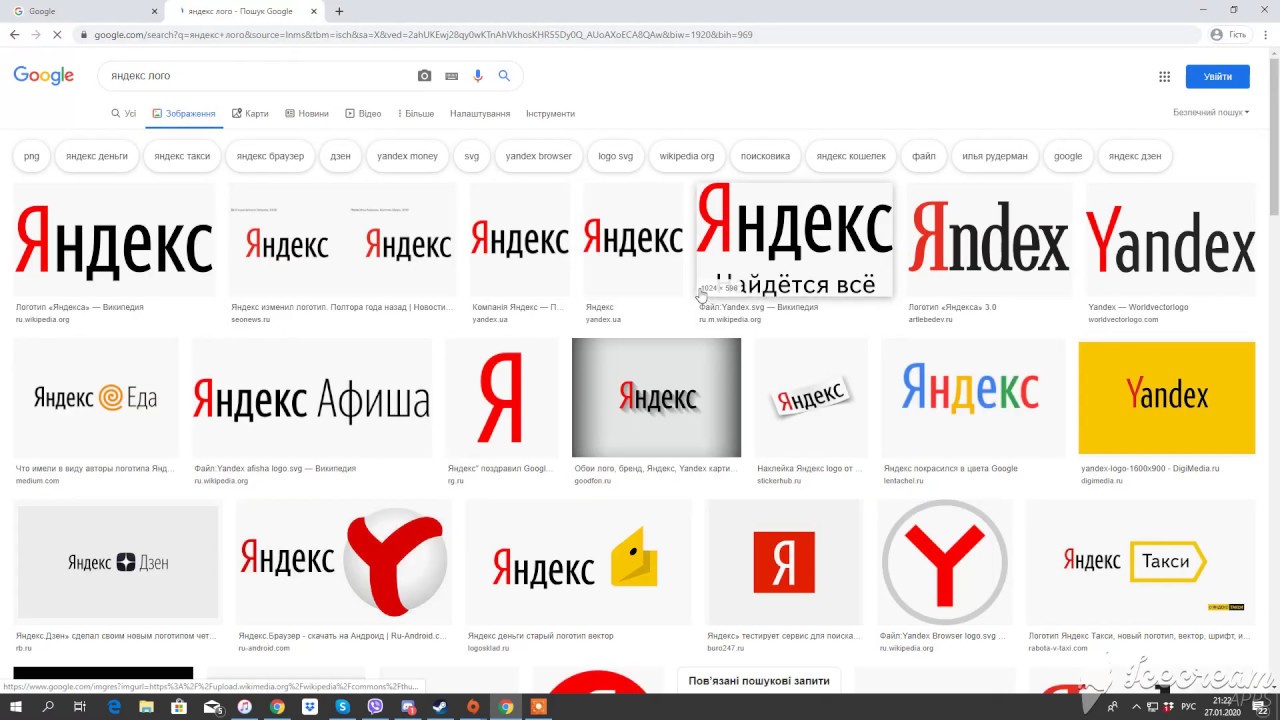Viewport: 1280px width, 720px height.
Task: Open Яндекс Дзен logo thumbnail
Action: coord(118,562)
